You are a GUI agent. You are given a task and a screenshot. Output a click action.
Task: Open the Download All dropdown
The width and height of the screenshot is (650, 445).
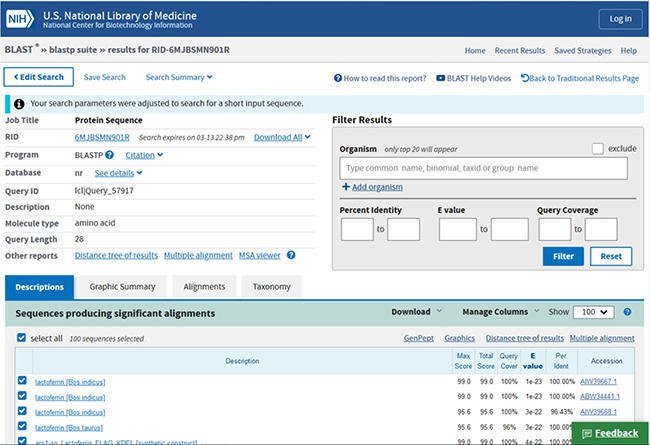click(282, 137)
